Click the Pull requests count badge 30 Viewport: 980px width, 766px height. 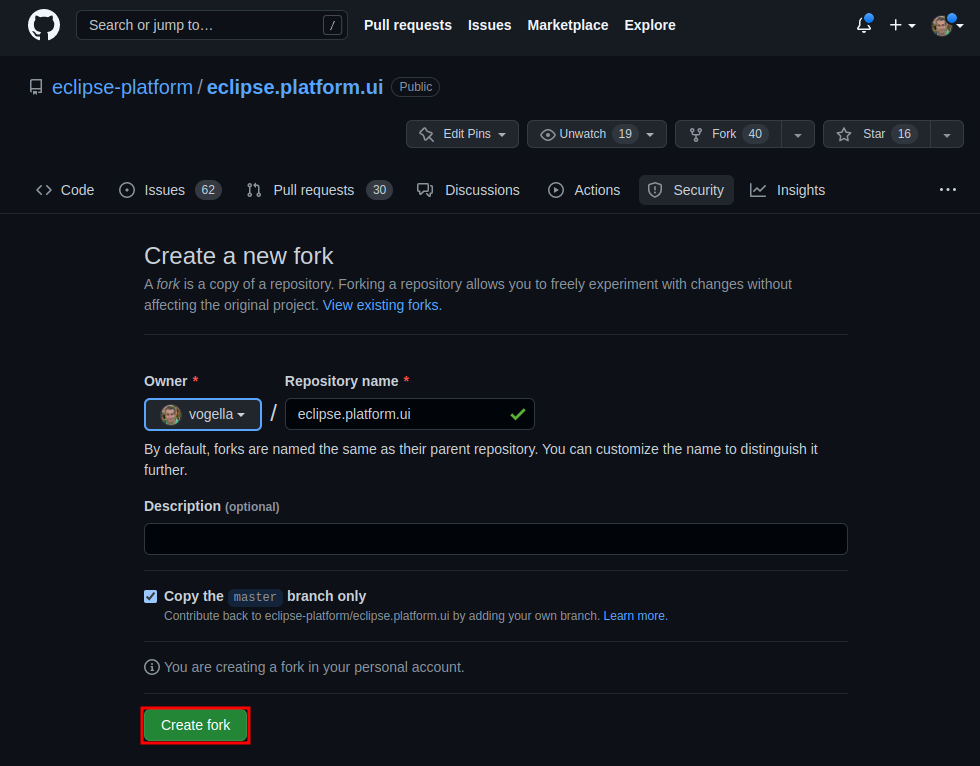379,190
